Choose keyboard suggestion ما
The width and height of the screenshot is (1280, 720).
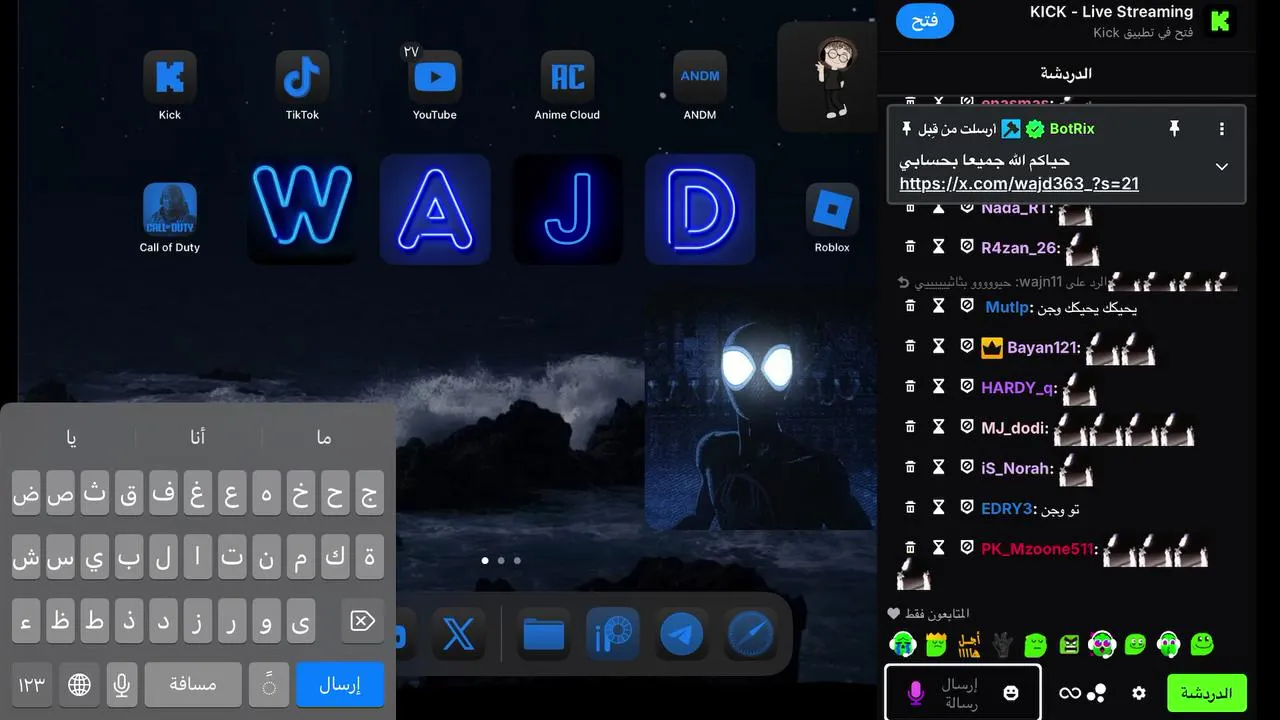(324, 437)
